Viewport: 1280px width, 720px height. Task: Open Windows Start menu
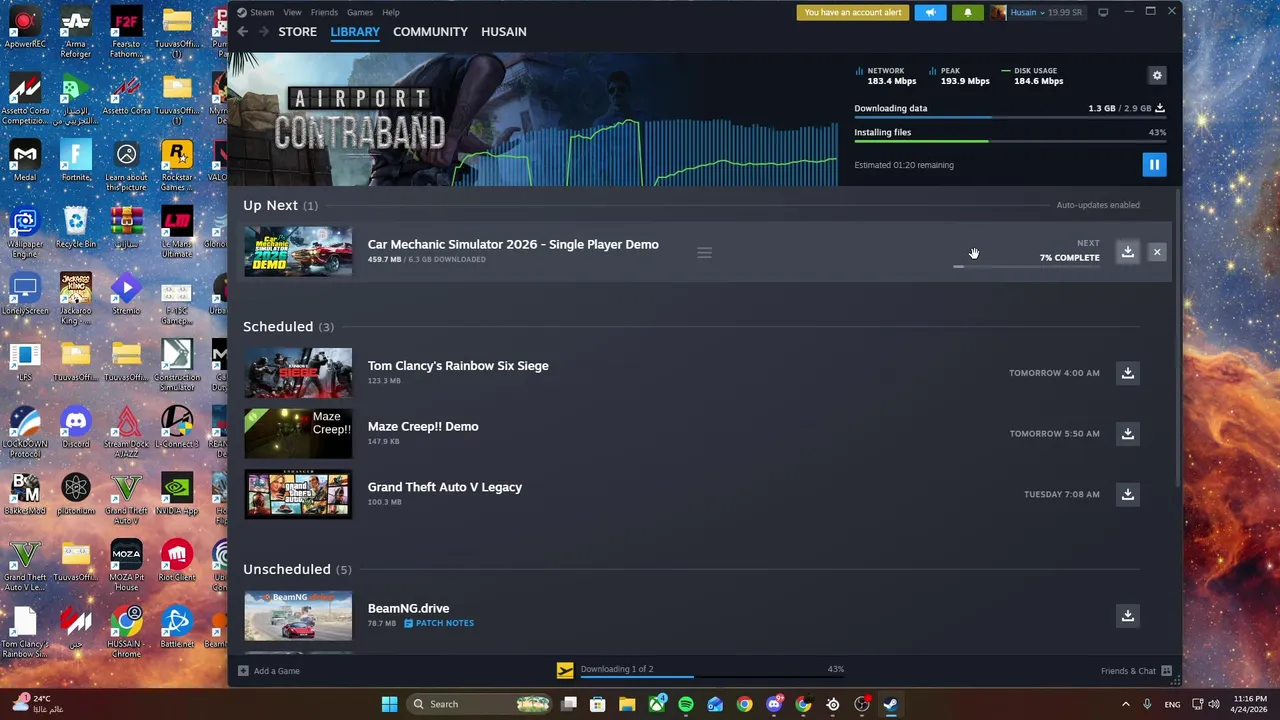click(x=389, y=704)
